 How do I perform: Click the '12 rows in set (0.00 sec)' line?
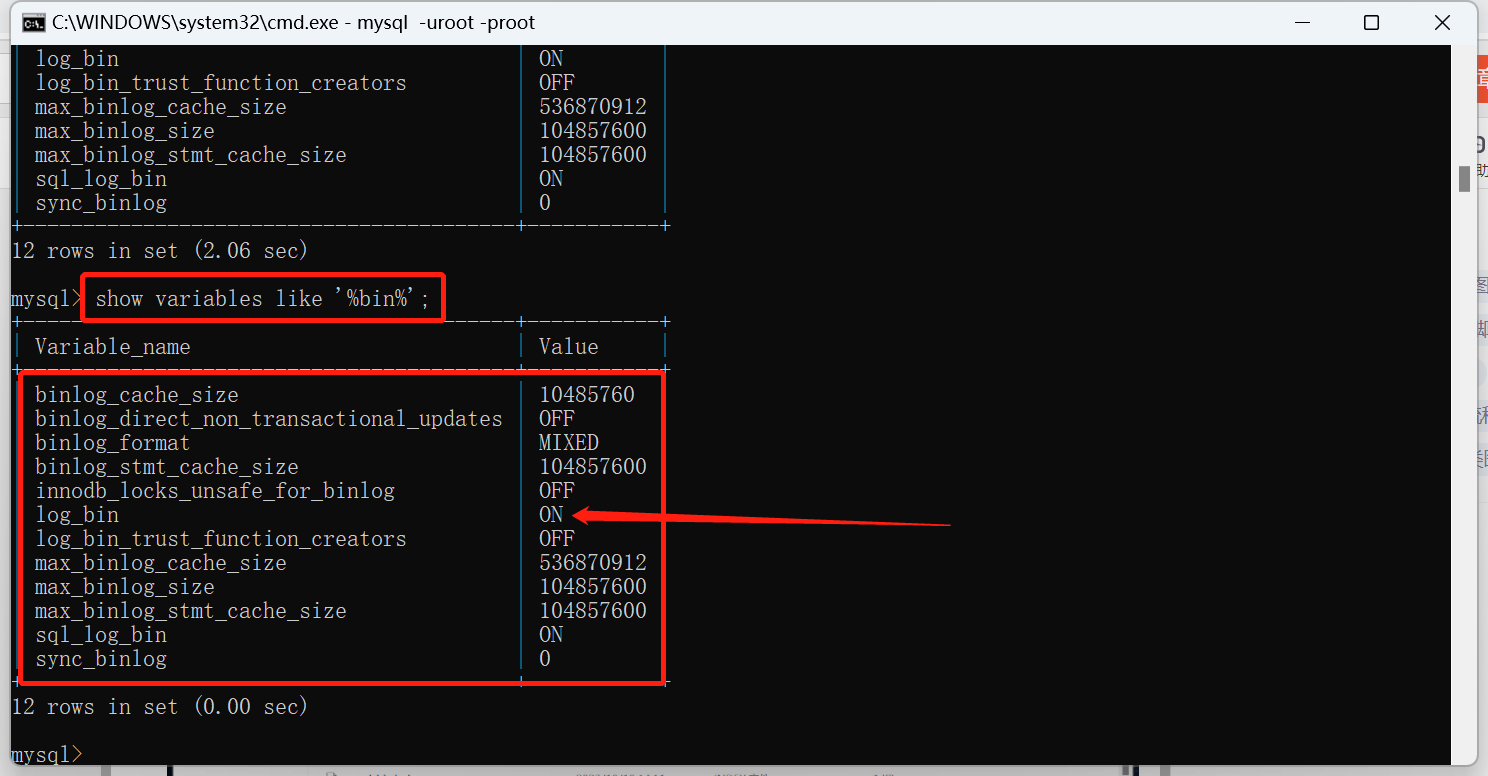tap(159, 707)
